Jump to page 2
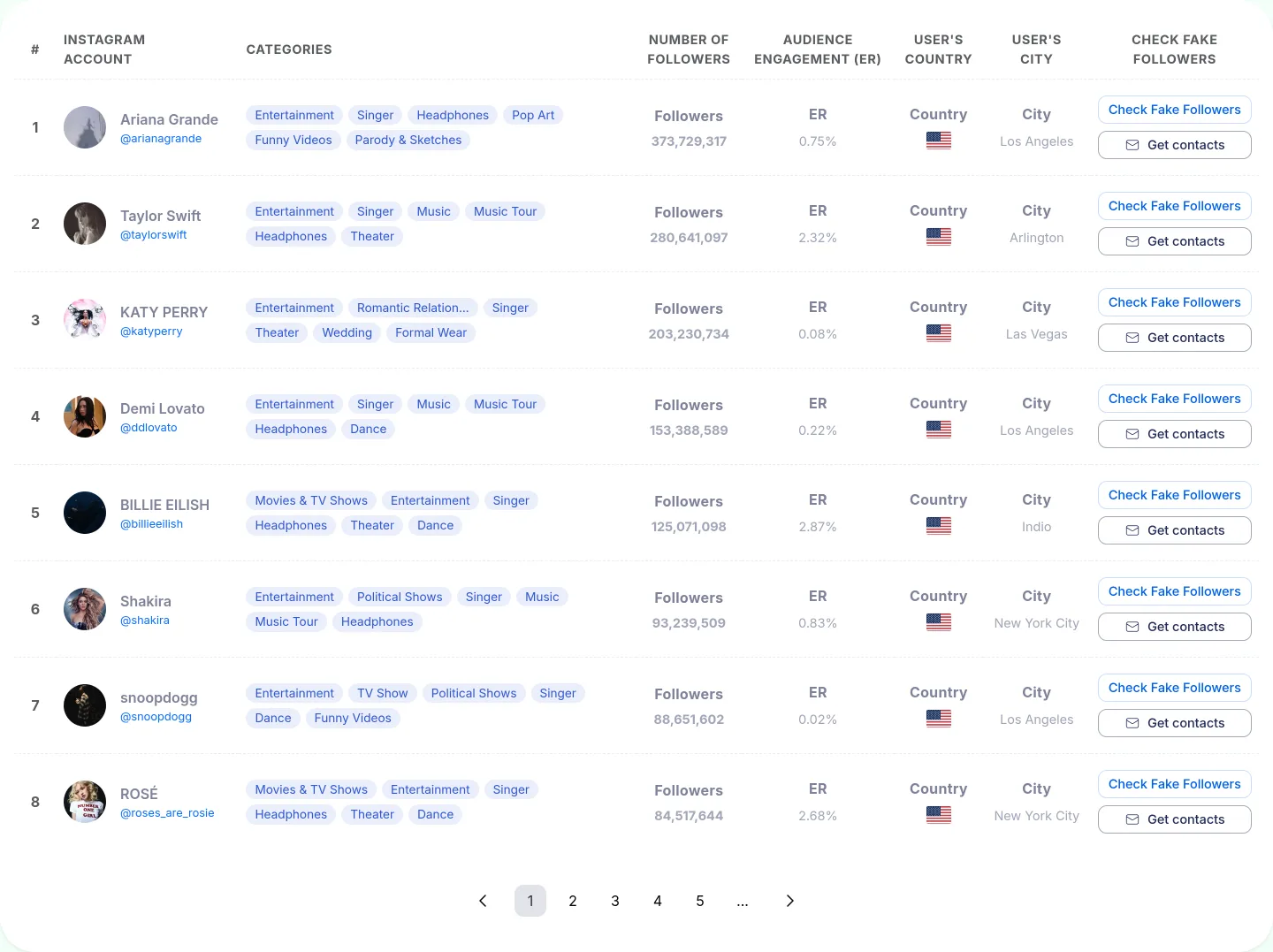 [573, 901]
